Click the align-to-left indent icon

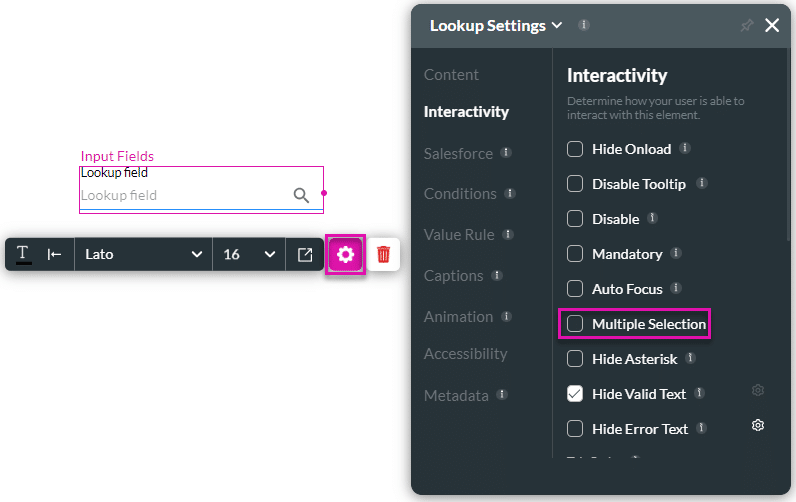(54, 254)
